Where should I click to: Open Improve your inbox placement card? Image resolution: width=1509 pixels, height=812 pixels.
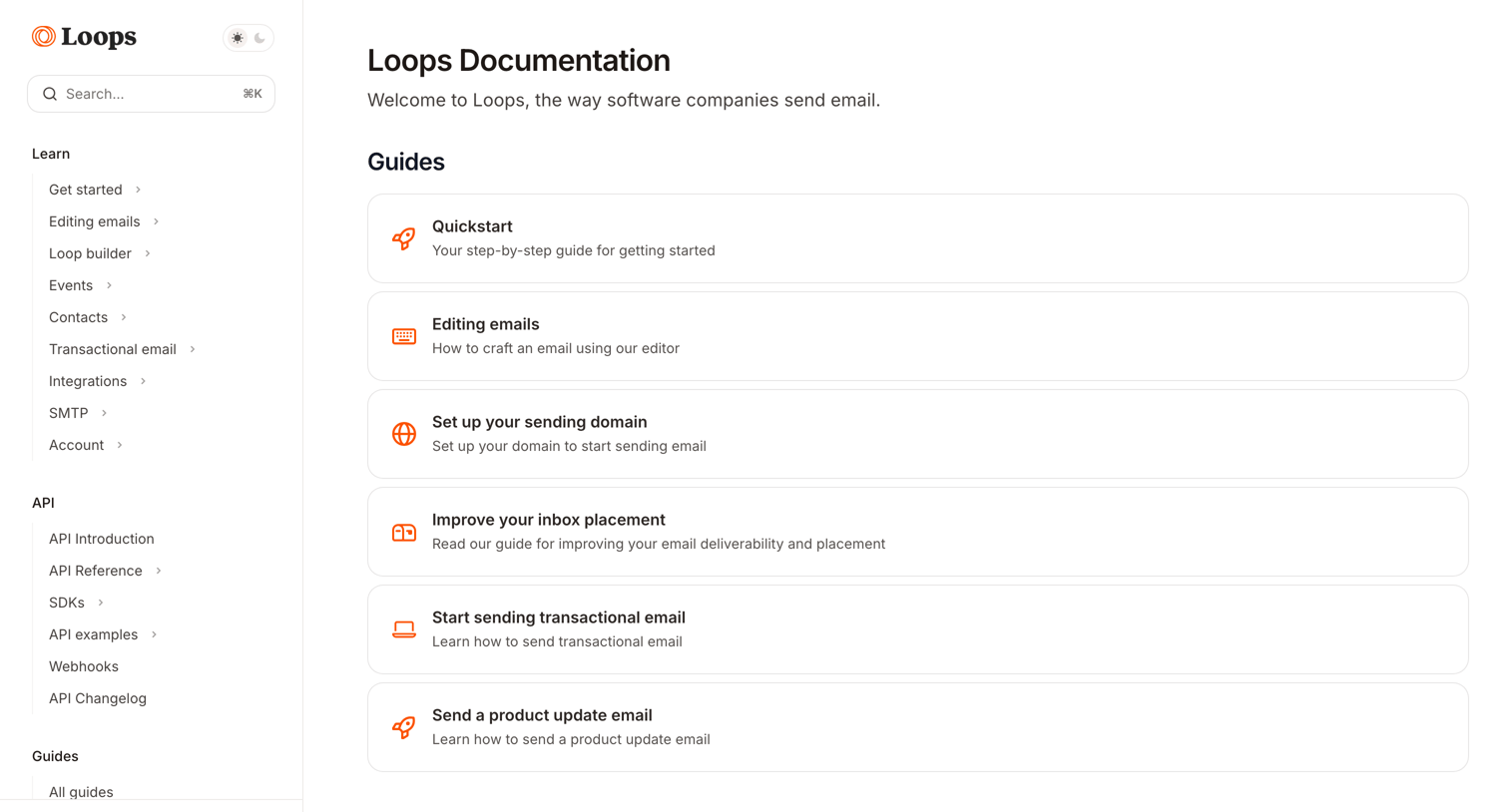click(x=917, y=532)
